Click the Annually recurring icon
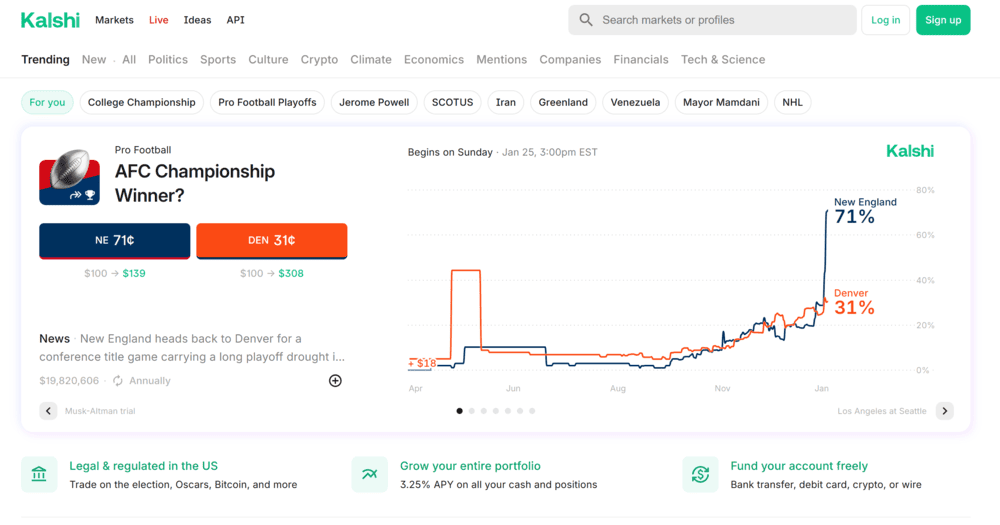 (x=118, y=381)
